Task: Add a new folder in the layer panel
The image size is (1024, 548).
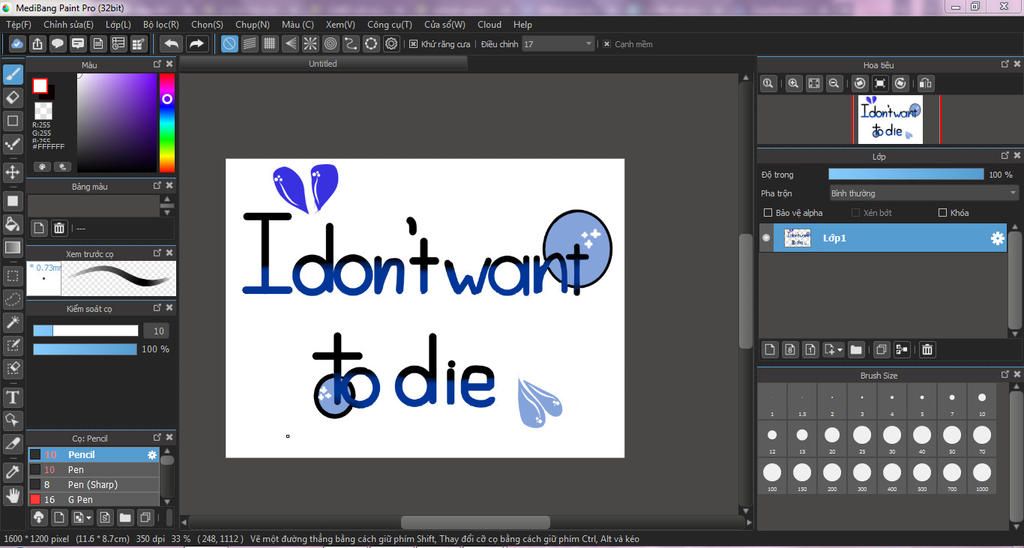Action: point(856,349)
